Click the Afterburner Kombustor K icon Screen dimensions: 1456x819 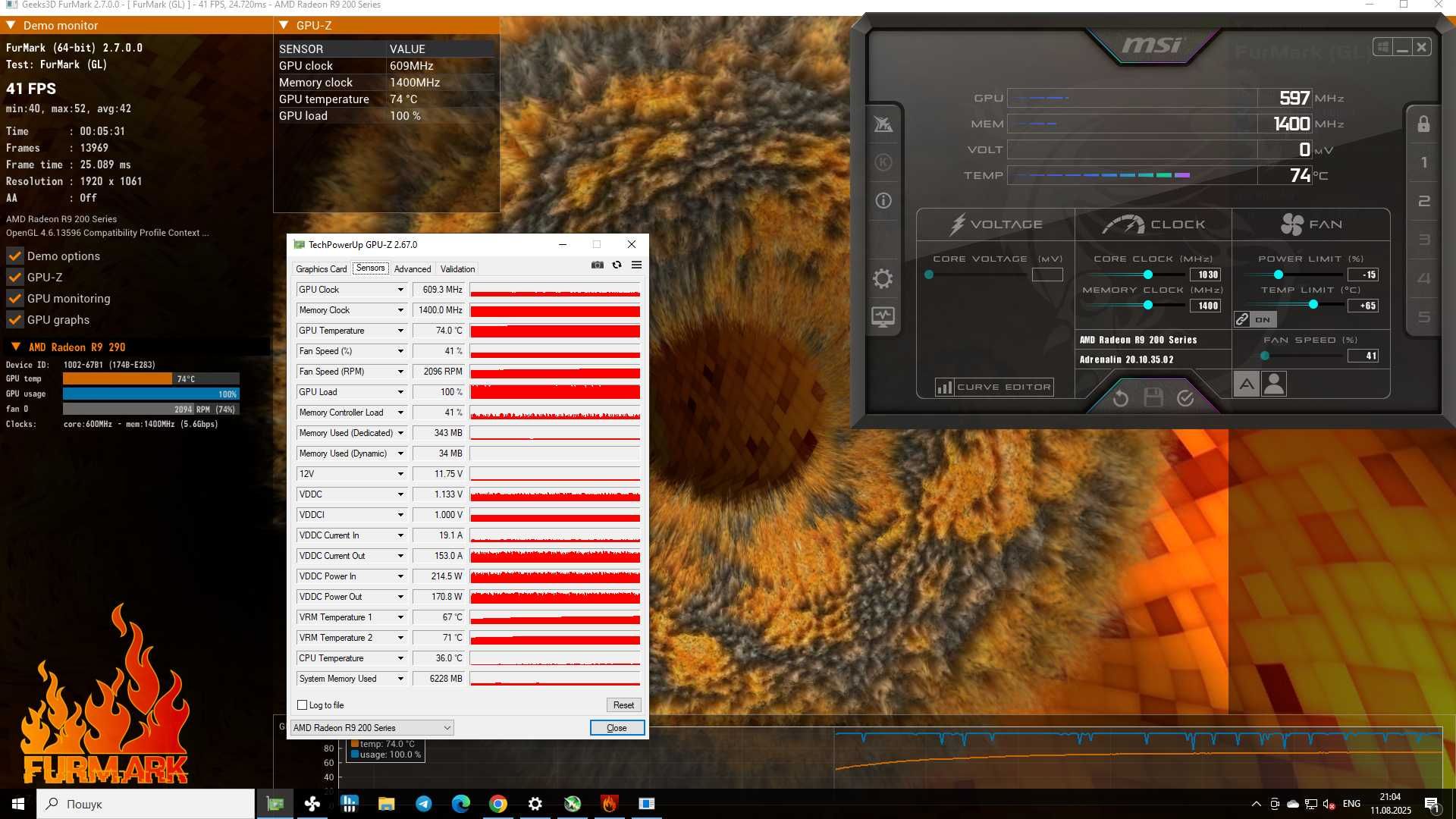click(x=883, y=162)
